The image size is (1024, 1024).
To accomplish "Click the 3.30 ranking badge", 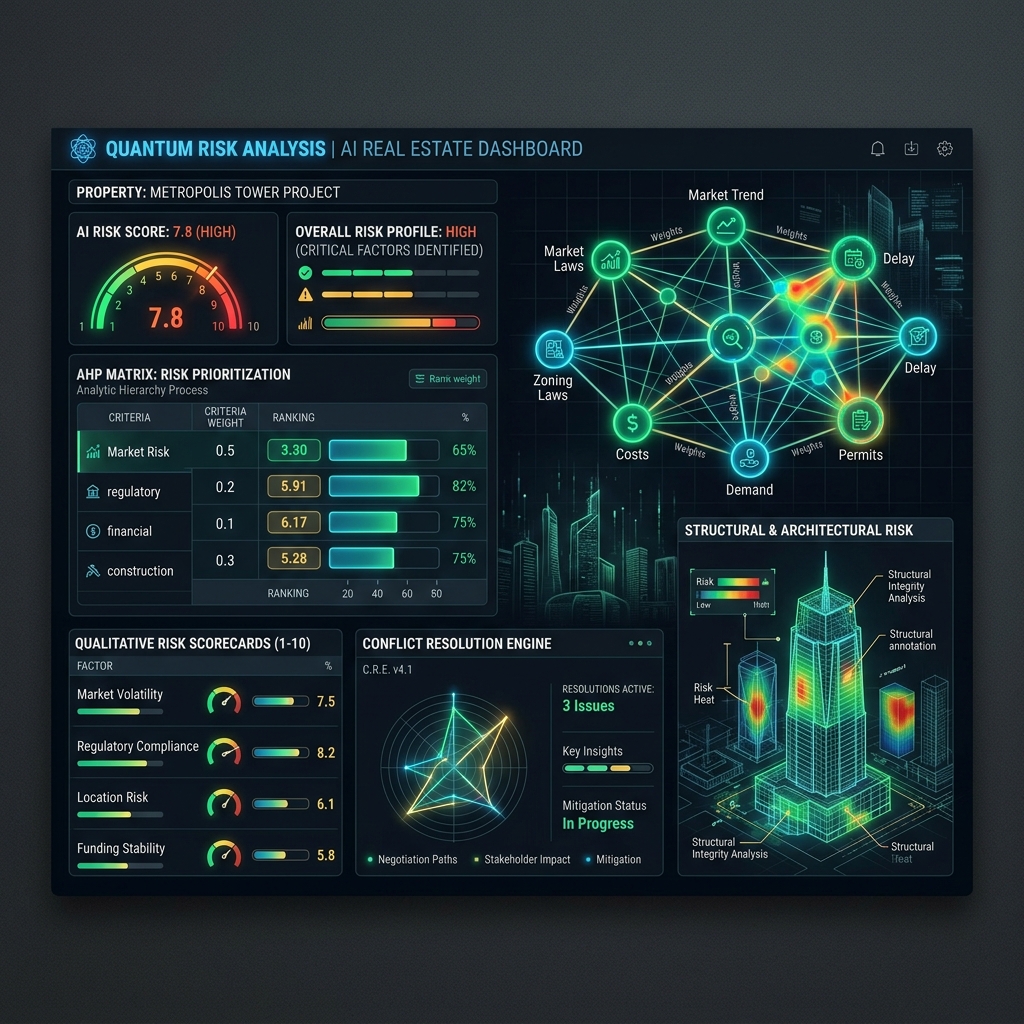I will [294, 450].
